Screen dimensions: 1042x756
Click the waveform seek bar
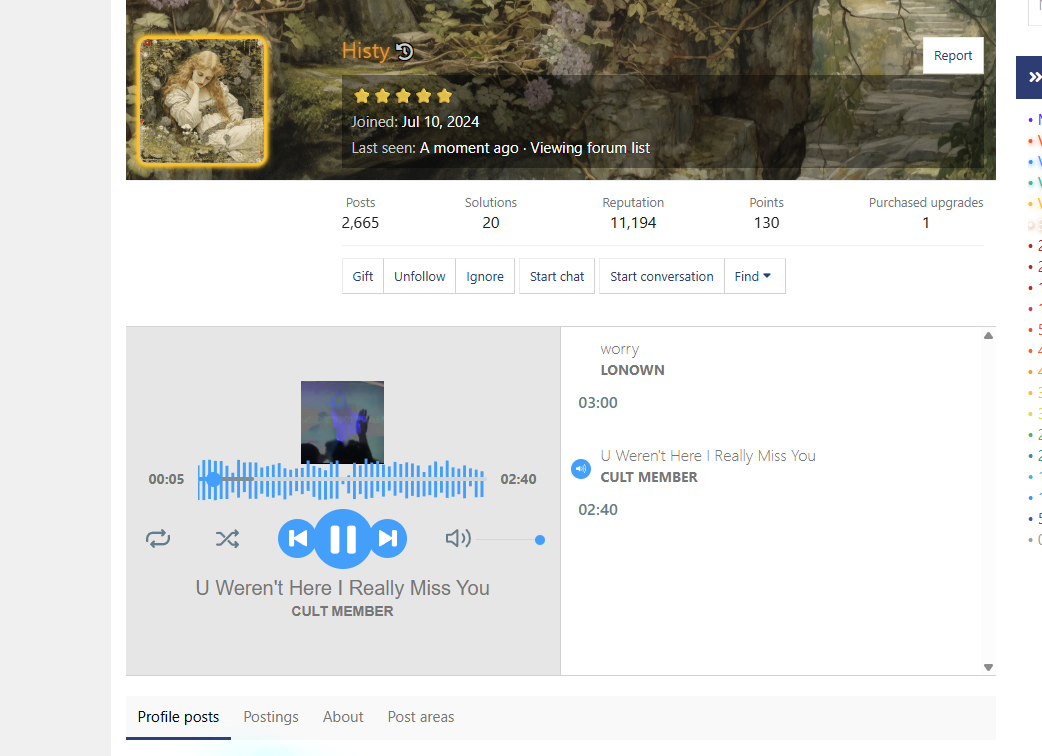coord(340,479)
